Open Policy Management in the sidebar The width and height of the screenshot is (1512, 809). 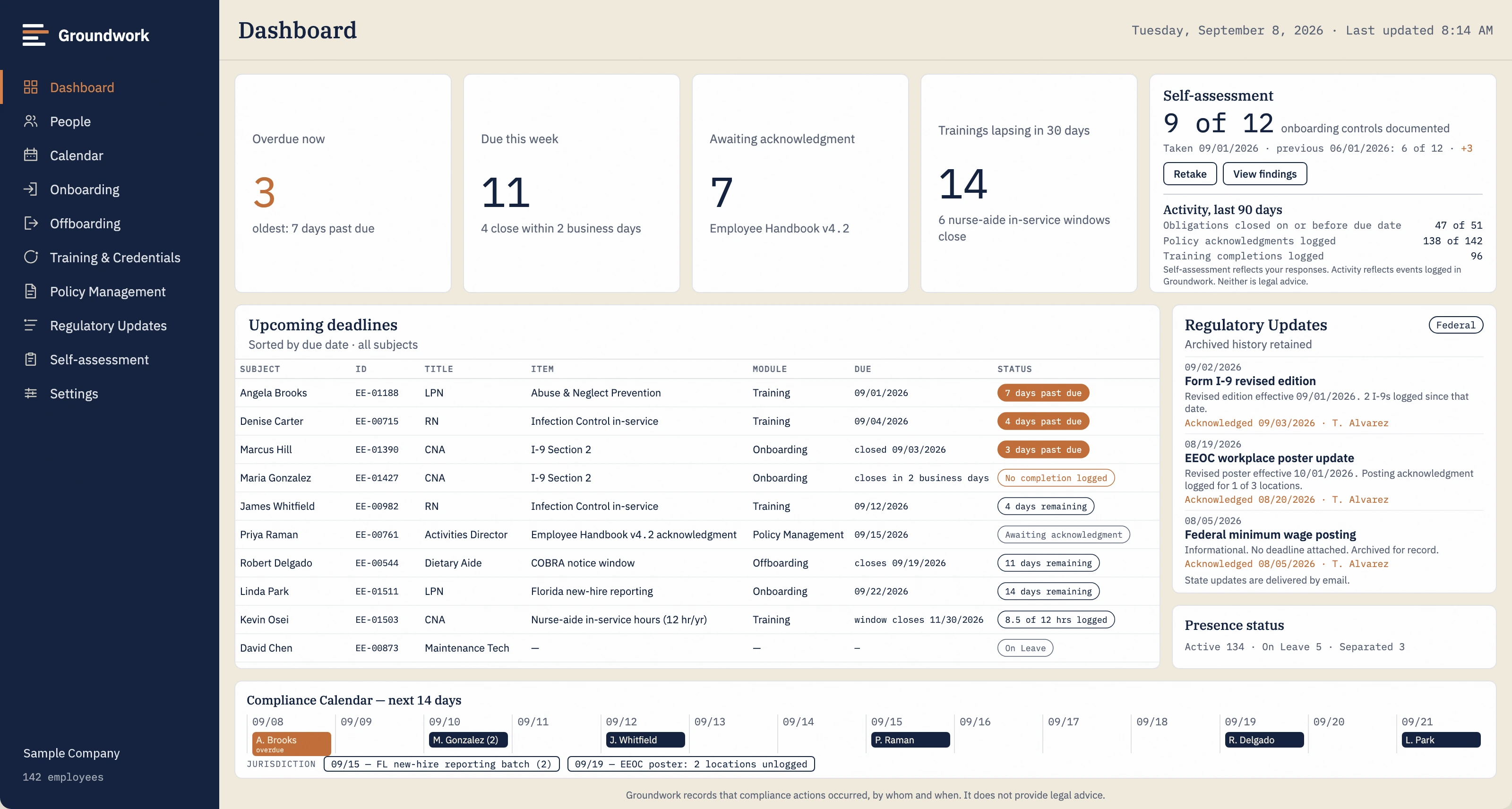(109, 292)
